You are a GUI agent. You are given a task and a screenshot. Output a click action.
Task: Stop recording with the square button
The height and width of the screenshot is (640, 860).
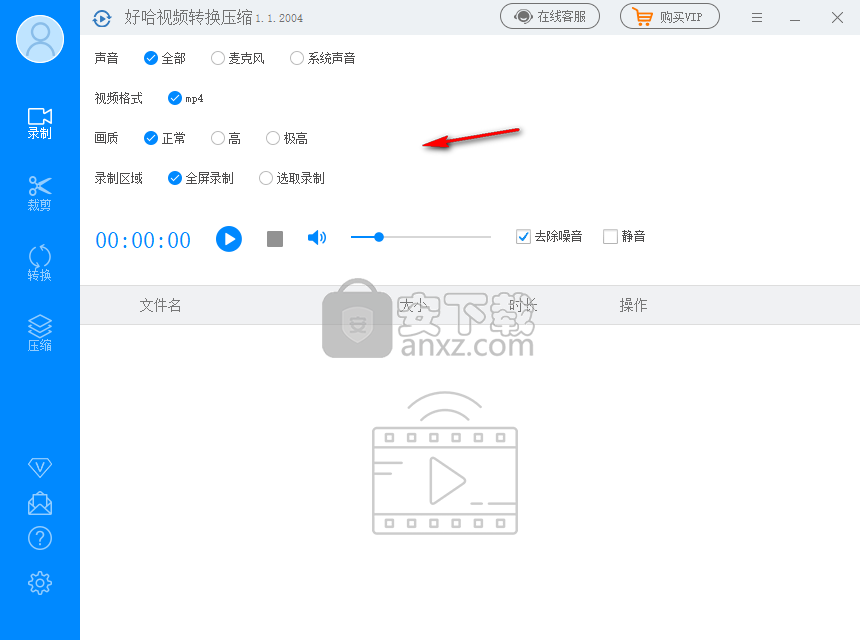pos(275,239)
